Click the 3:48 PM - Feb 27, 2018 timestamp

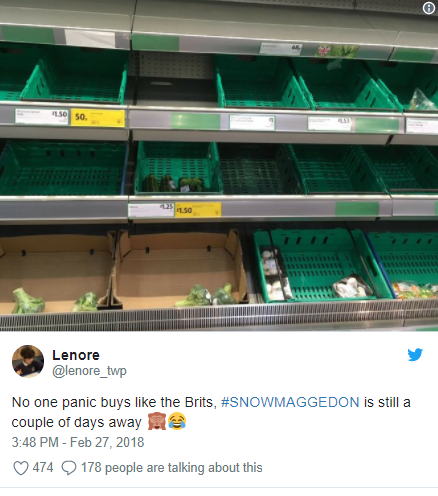pyautogui.click(x=78, y=442)
